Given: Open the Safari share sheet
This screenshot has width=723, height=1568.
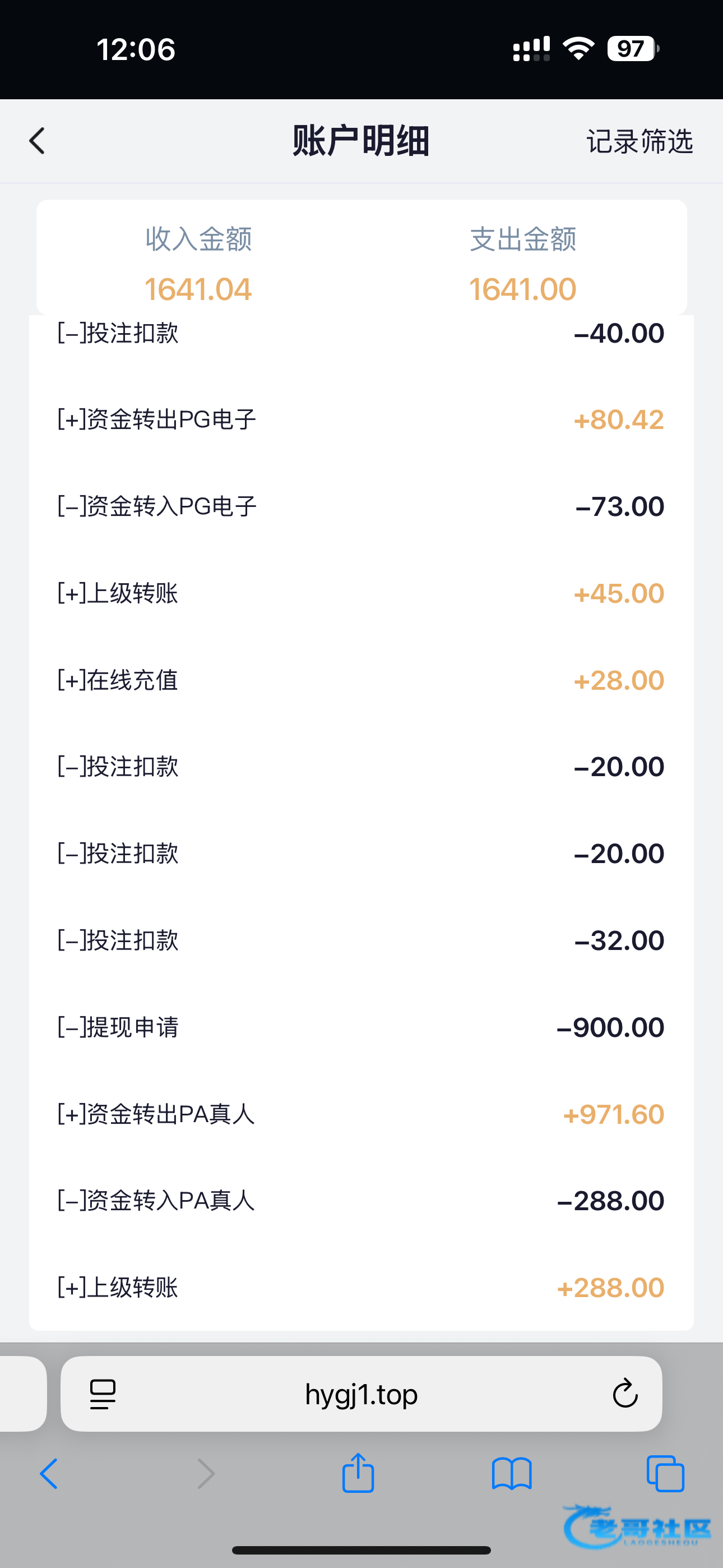Looking at the screenshot, I should (358, 1473).
